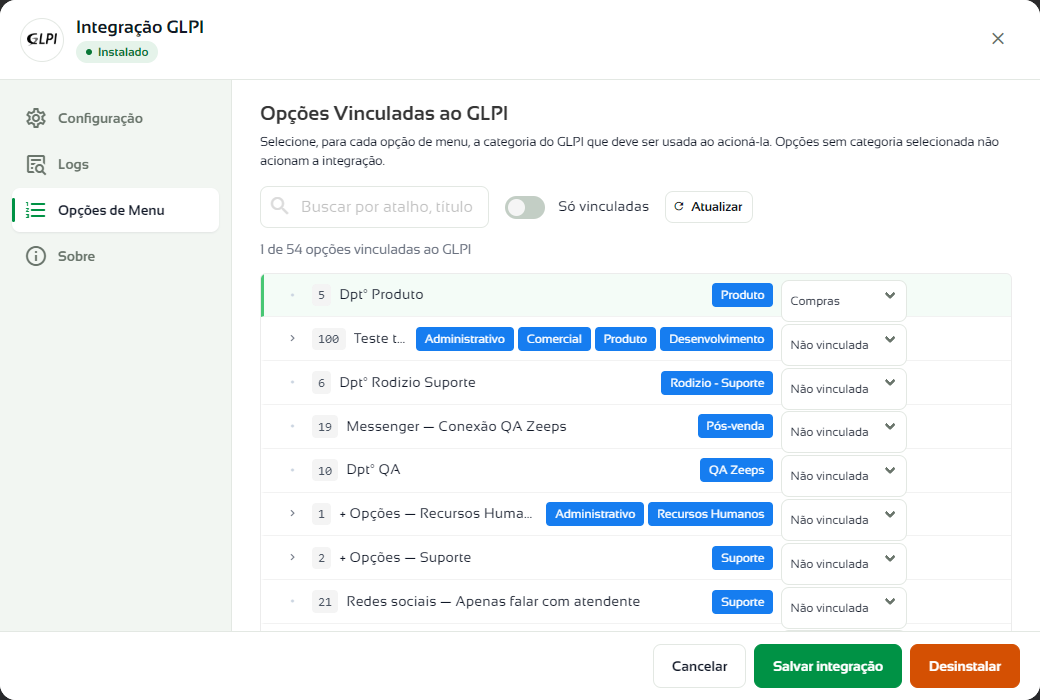This screenshot has height=700, width=1040.
Task: Click the shortcut number 5 badge
Action: (321, 295)
